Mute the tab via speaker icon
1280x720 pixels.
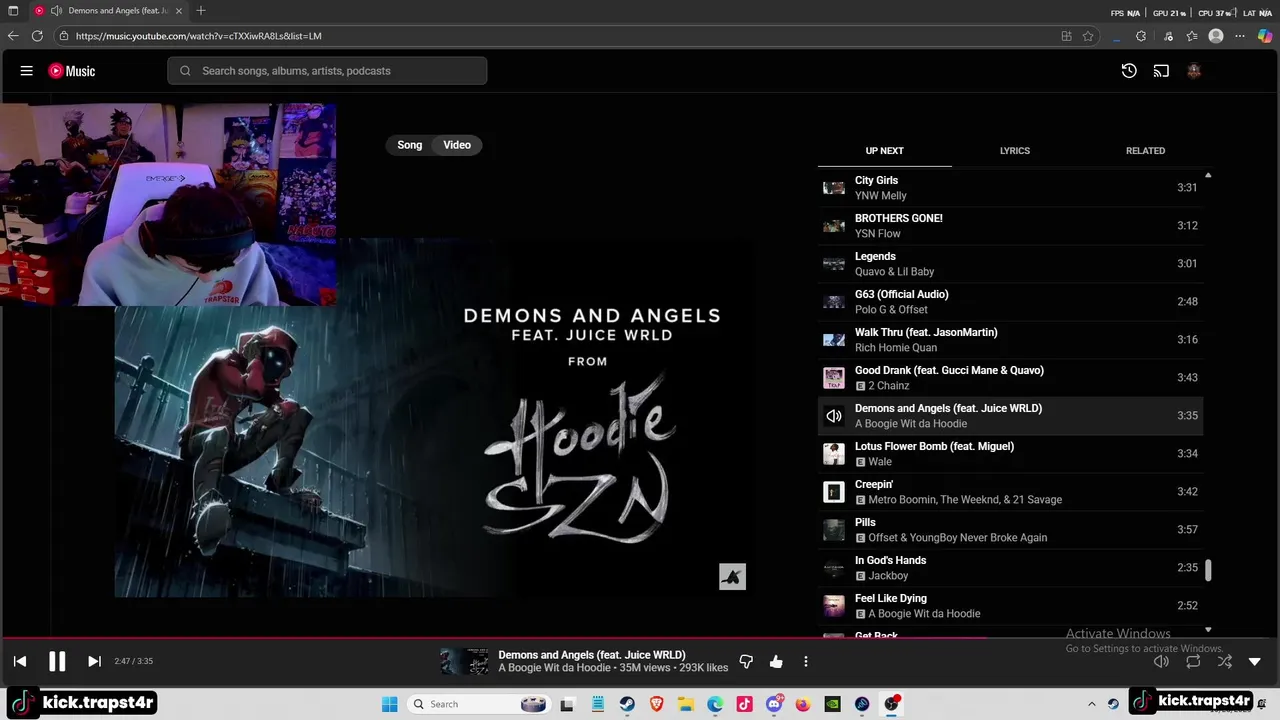coord(56,11)
